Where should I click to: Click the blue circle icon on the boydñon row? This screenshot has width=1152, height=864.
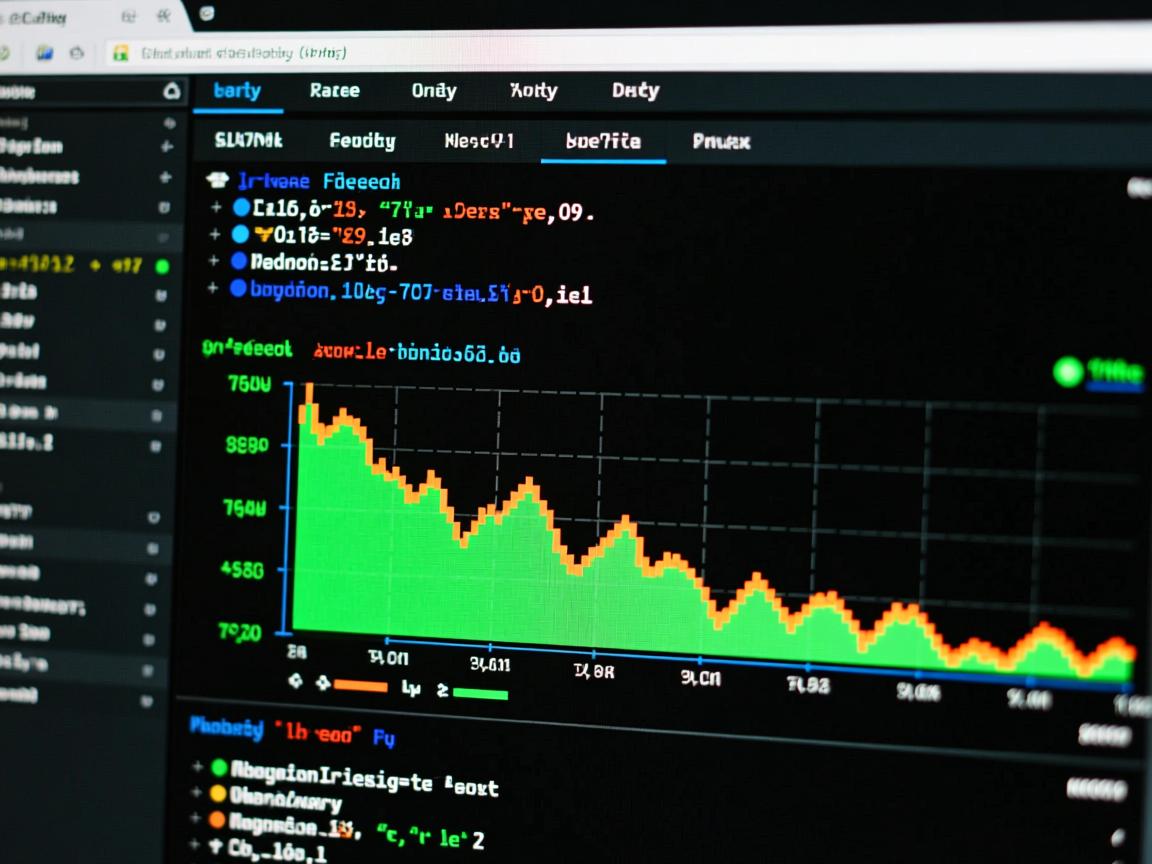coord(238,289)
